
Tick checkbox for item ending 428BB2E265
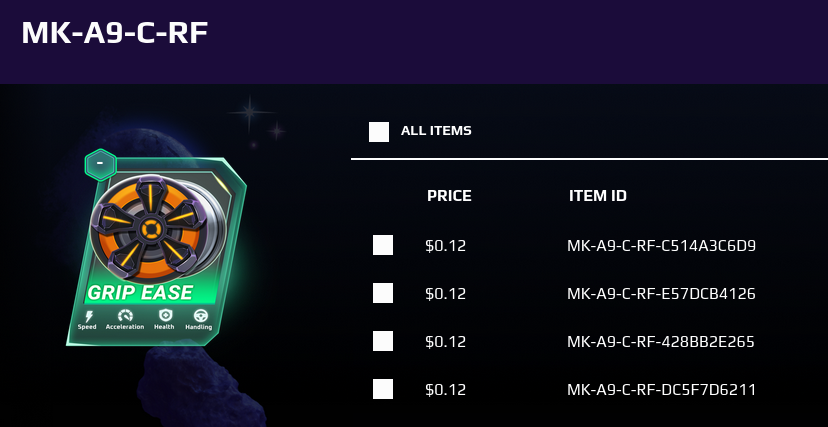coord(383,341)
